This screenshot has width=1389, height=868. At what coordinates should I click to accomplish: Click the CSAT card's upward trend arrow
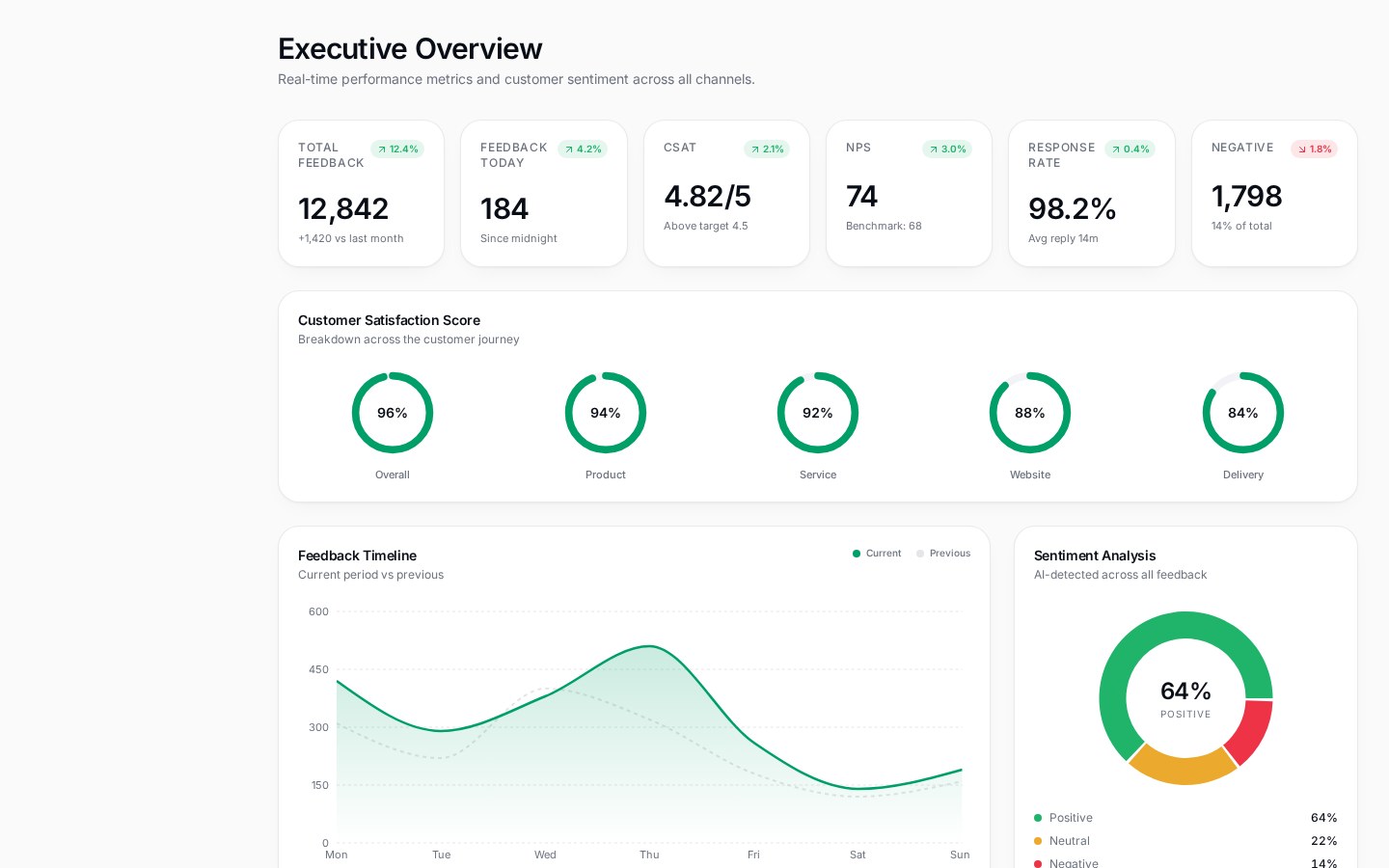[x=755, y=149]
